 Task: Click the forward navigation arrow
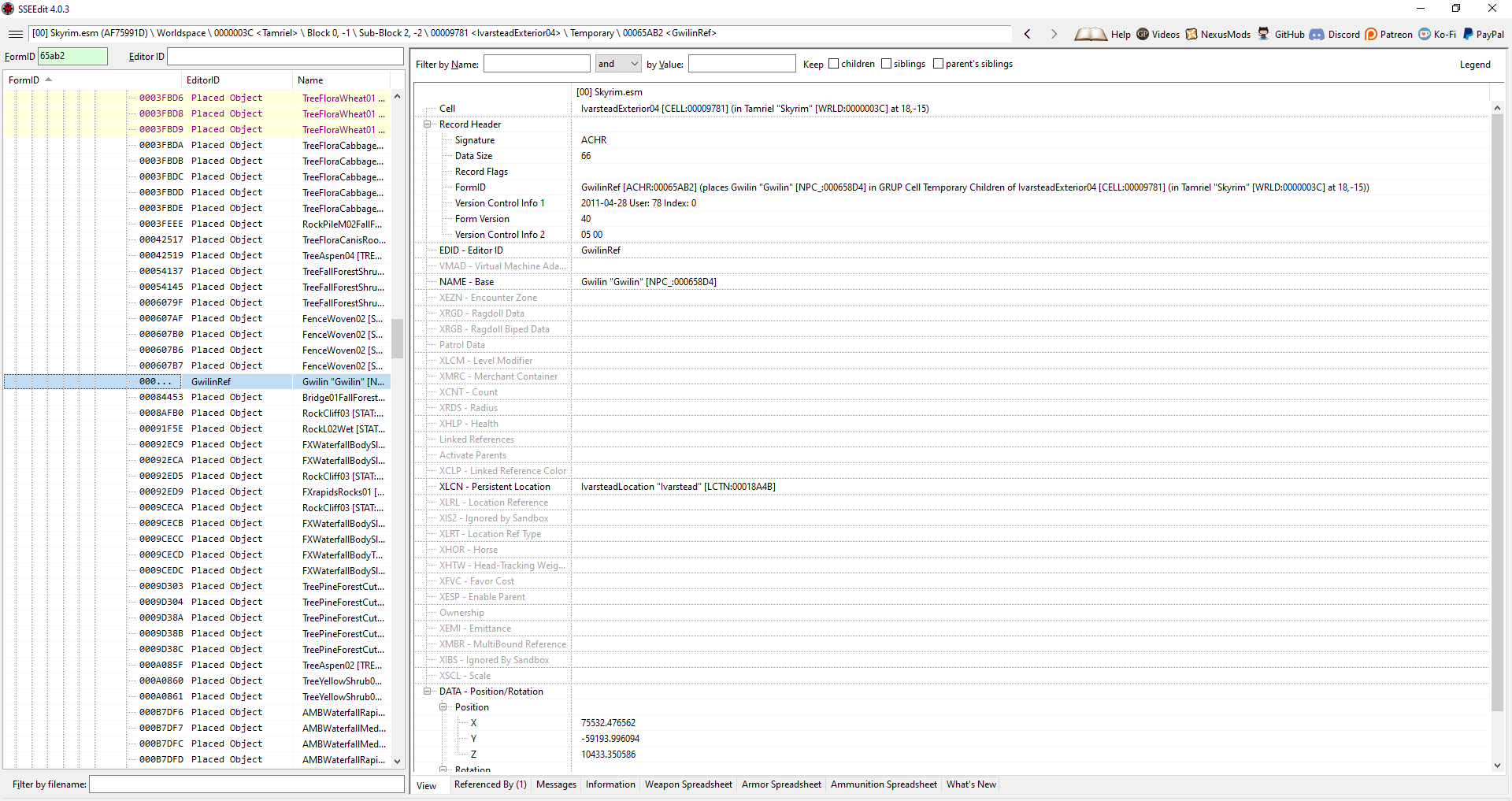click(1054, 34)
